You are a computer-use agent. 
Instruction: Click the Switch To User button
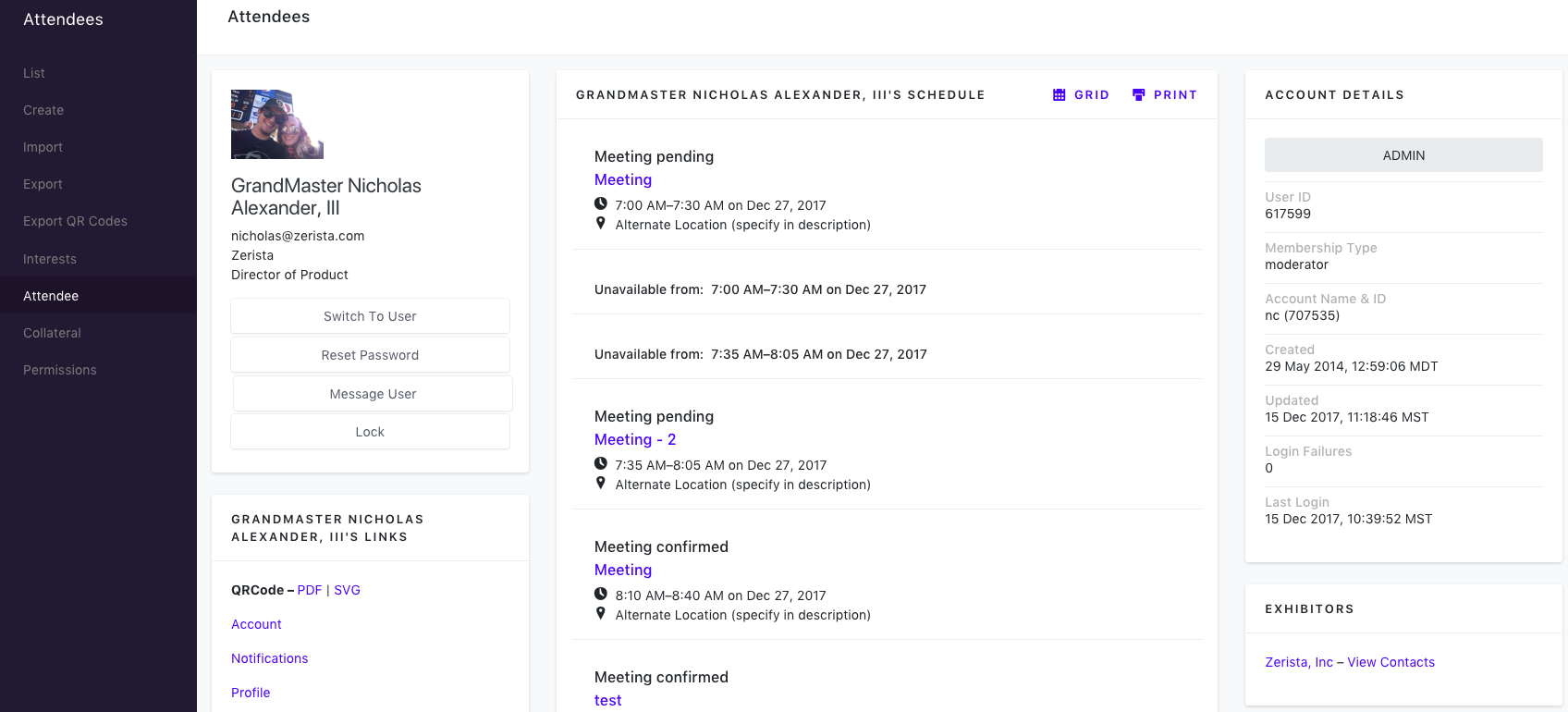coord(370,316)
